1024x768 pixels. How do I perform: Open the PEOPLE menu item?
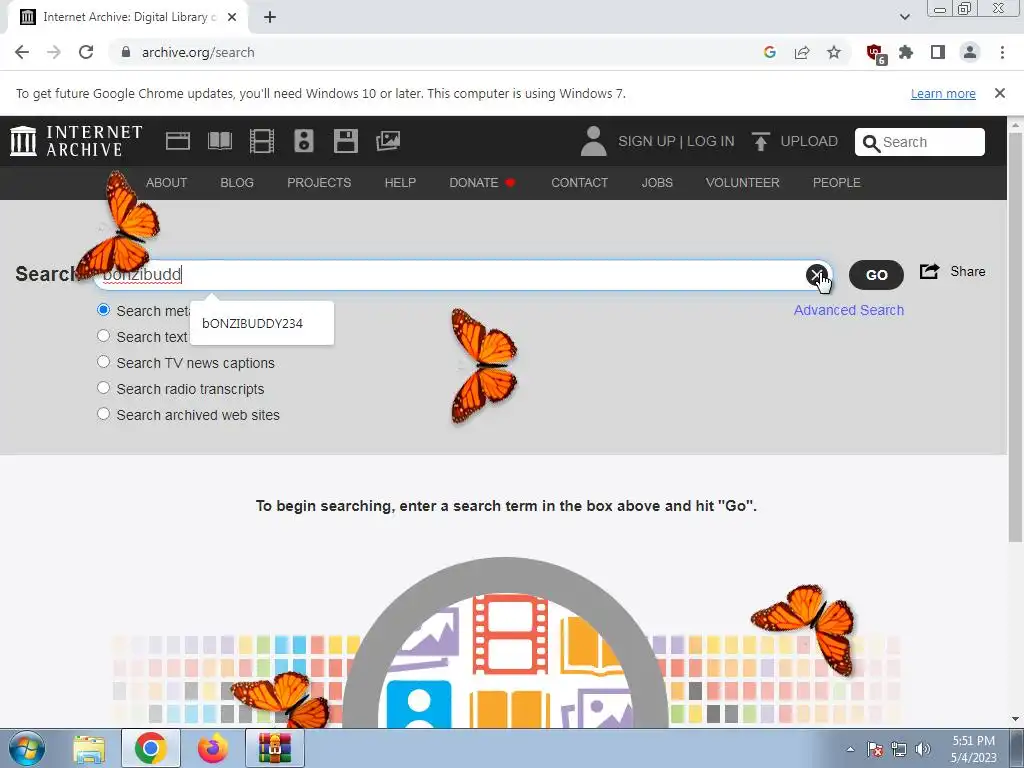[837, 183]
